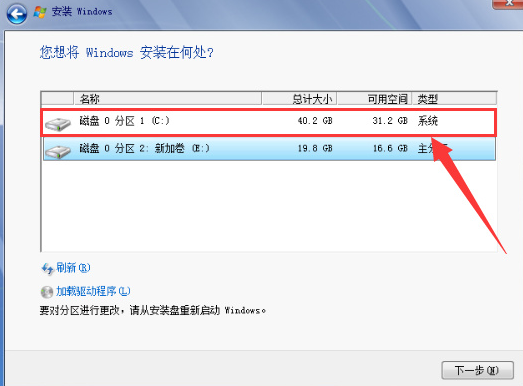Click the 40.2 GB total size value
Screen dimensions: 523x386
coord(315,121)
